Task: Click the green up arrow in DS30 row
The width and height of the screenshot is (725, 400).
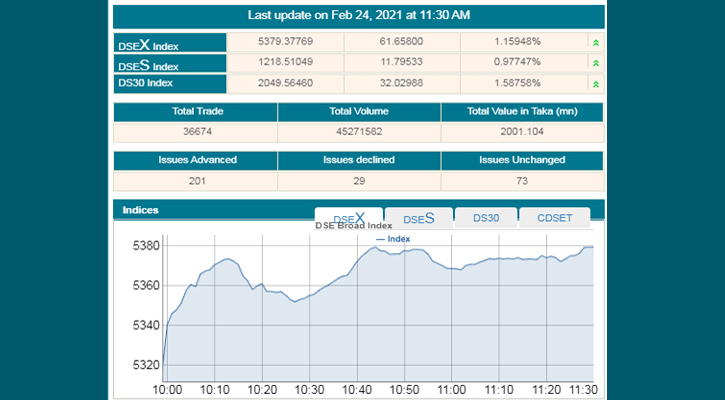Action: [x=596, y=83]
